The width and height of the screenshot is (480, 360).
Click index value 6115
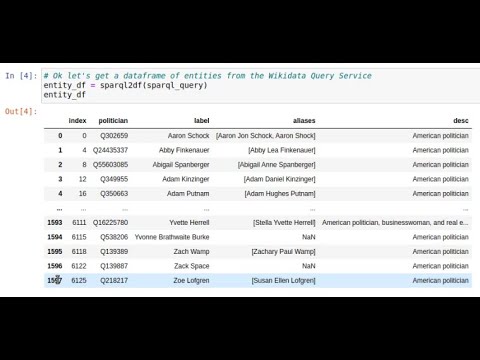(x=79, y=237)
